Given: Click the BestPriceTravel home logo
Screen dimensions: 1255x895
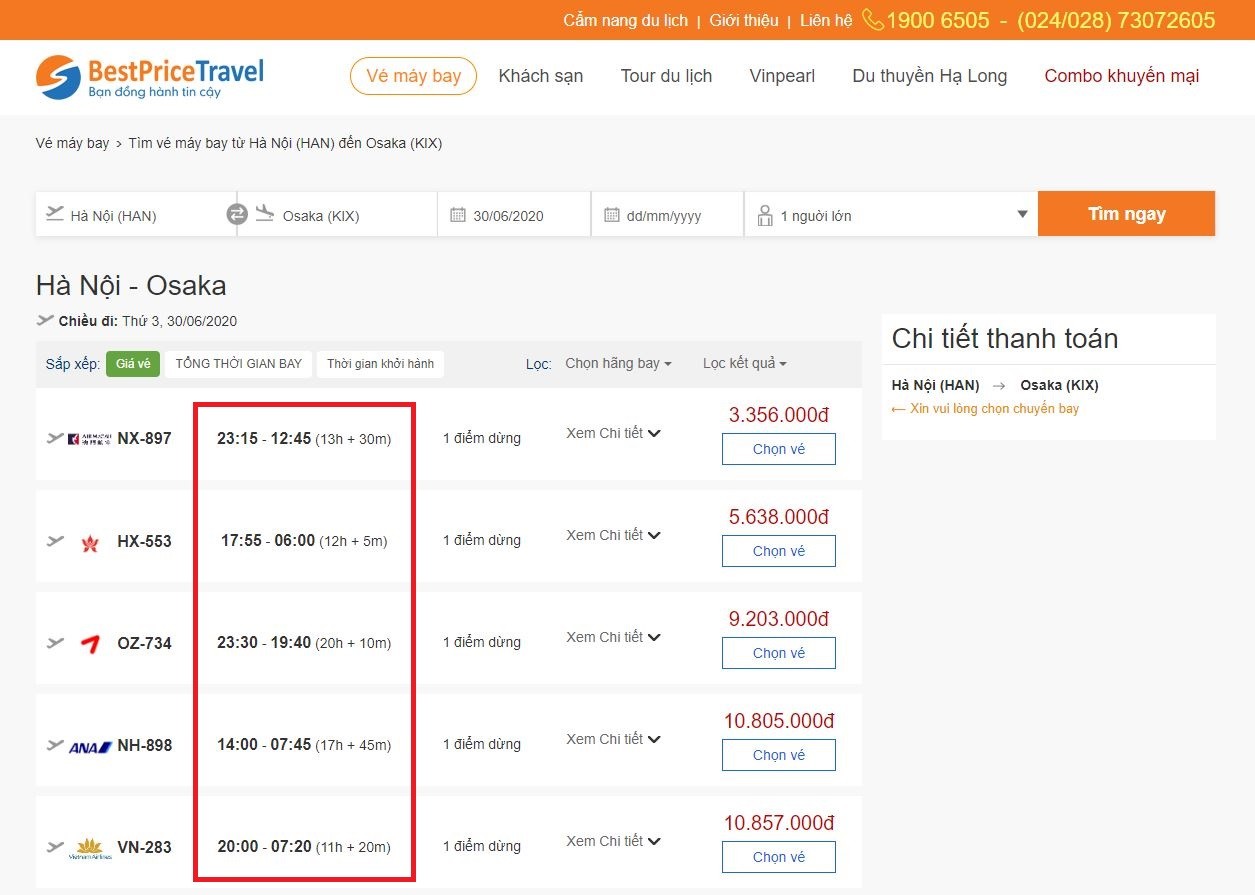Looking at the screenshot, I should click(150, 76).
